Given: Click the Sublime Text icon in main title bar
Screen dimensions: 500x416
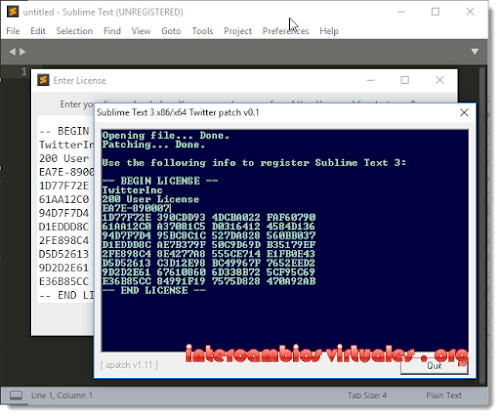Looking at the screenshot, I should tap(13, 12).
